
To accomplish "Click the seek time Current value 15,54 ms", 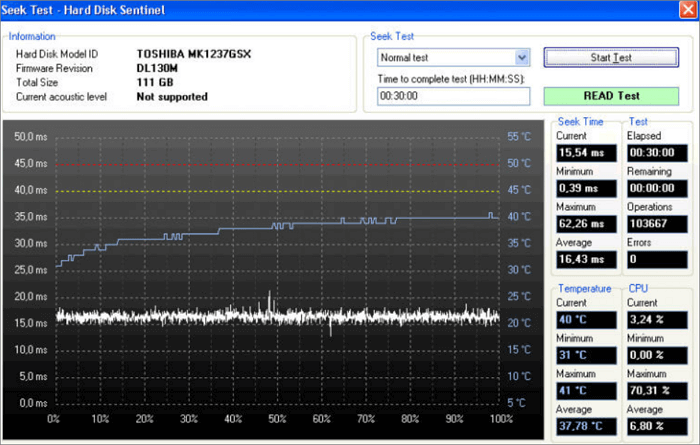I will [x=585, y=152].
